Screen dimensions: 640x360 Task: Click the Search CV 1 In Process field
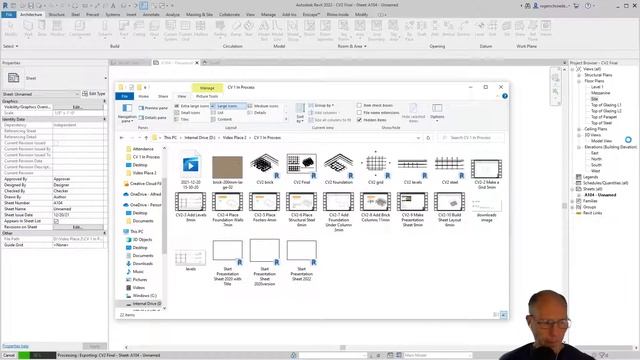pyautogui.click(x=471, y=138)
